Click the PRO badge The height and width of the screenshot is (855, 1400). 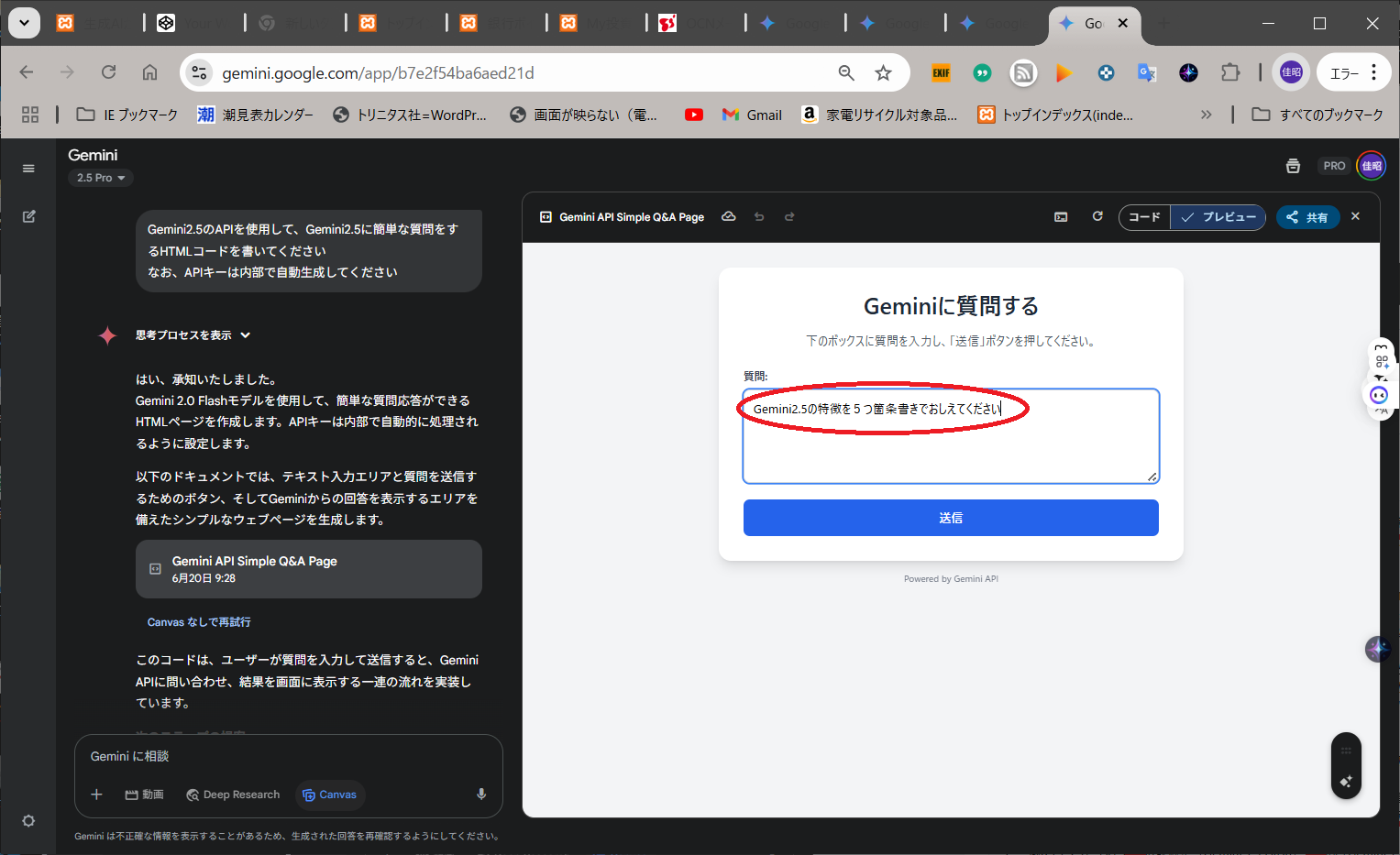pyautogui.click(x=1334, y=166)
